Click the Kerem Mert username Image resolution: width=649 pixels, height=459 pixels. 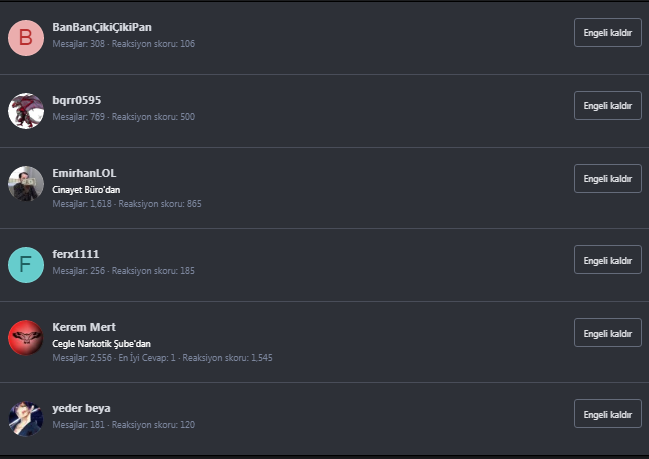[x=84, y=327]
